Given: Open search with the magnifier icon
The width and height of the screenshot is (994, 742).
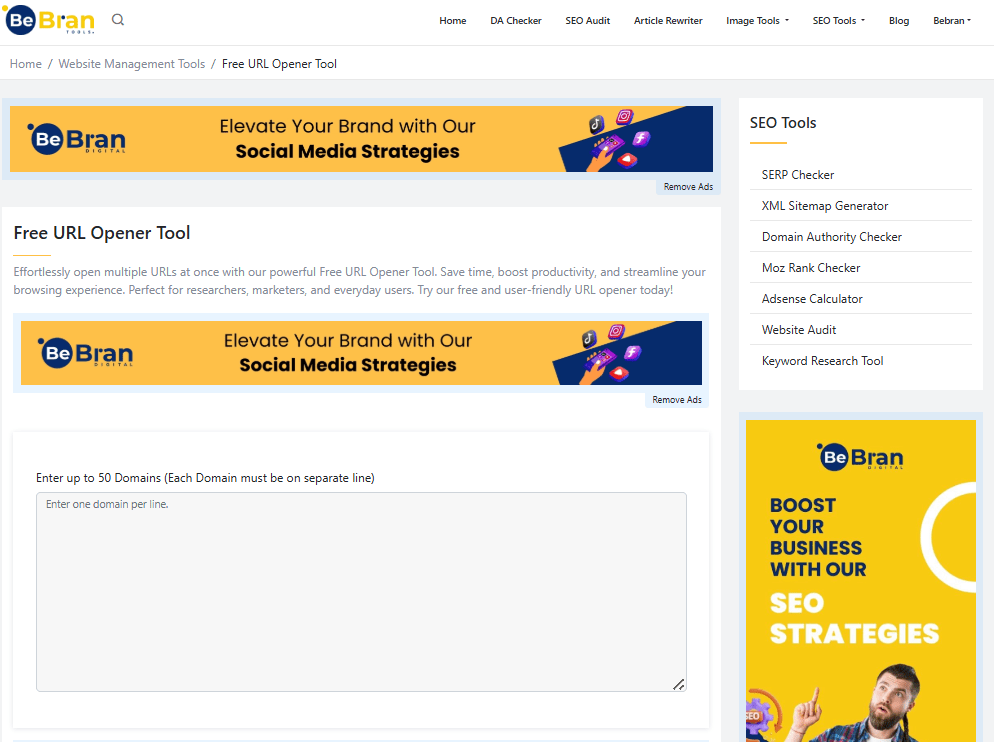Looking at the screenshot, I should pyautogui.click(x=118, y=20).
